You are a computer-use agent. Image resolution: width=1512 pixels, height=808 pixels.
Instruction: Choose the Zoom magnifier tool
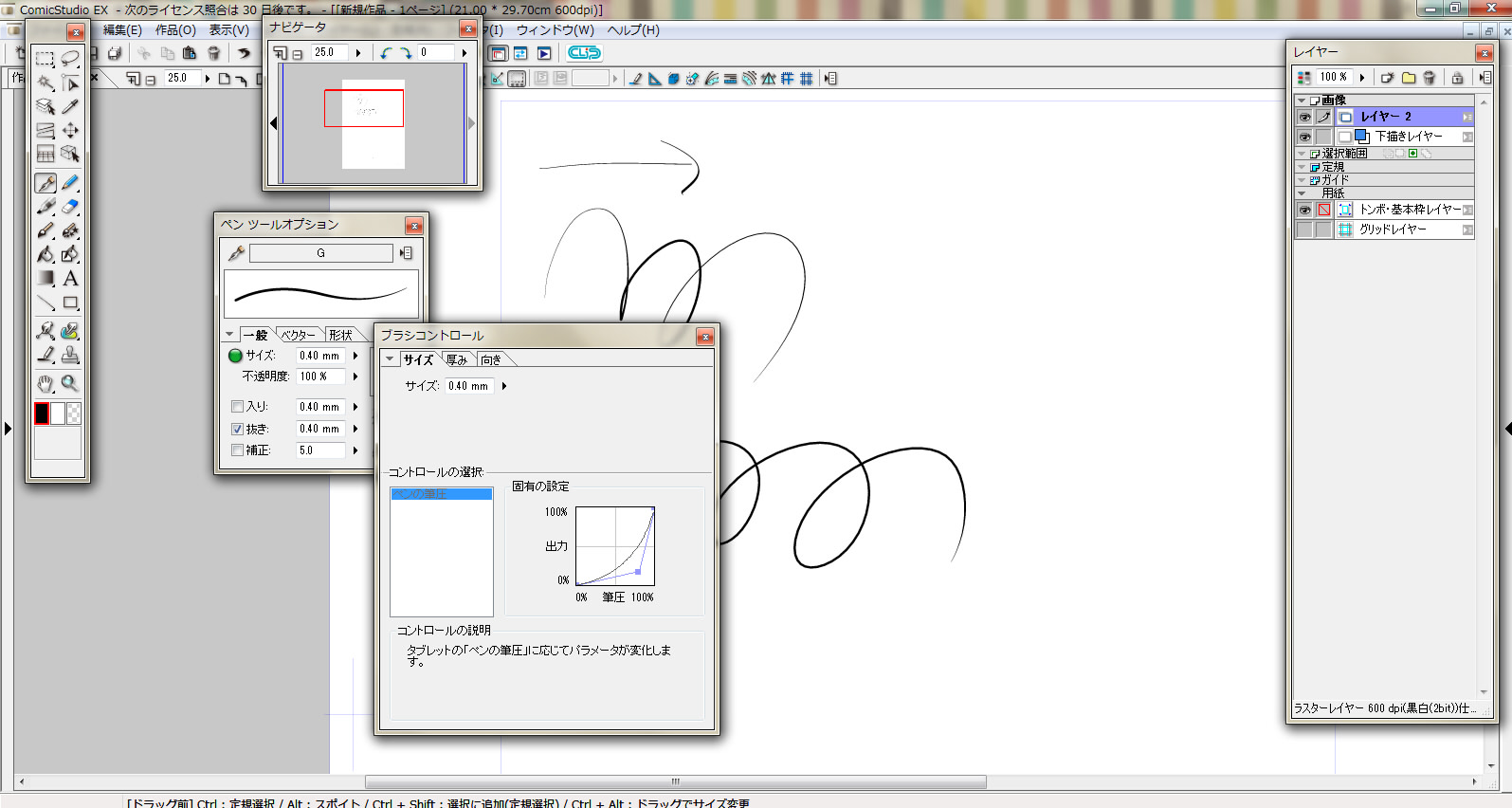70,383
